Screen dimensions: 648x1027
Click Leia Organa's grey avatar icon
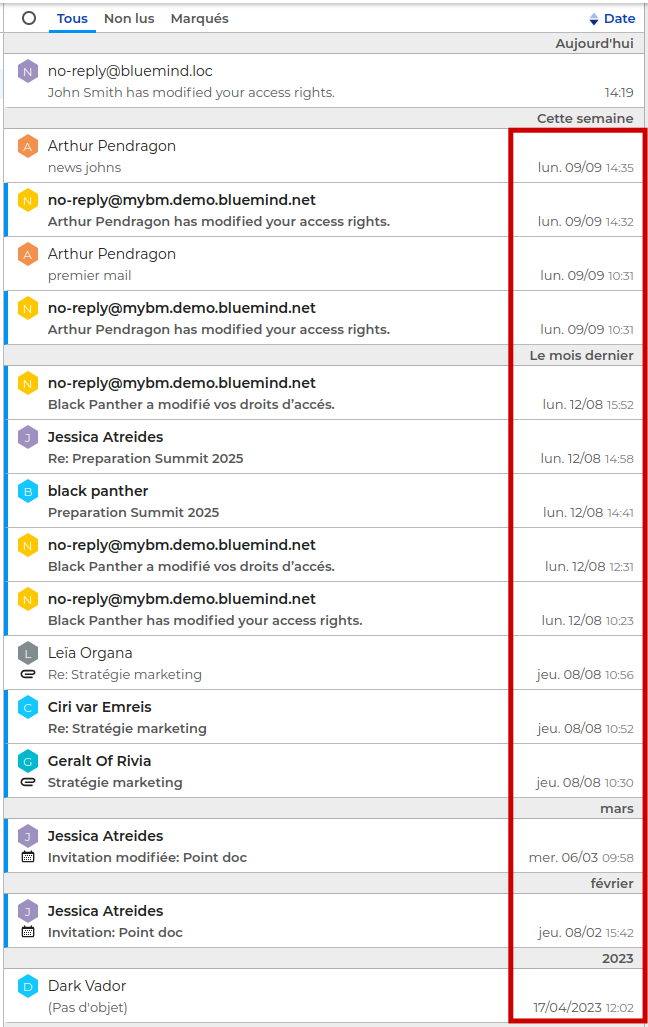click(x=28, y=653)
